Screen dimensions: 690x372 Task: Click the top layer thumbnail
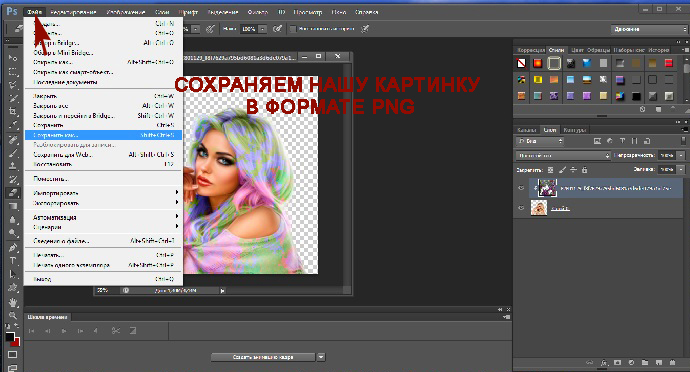pyautogui.click(x=547, y=188)
